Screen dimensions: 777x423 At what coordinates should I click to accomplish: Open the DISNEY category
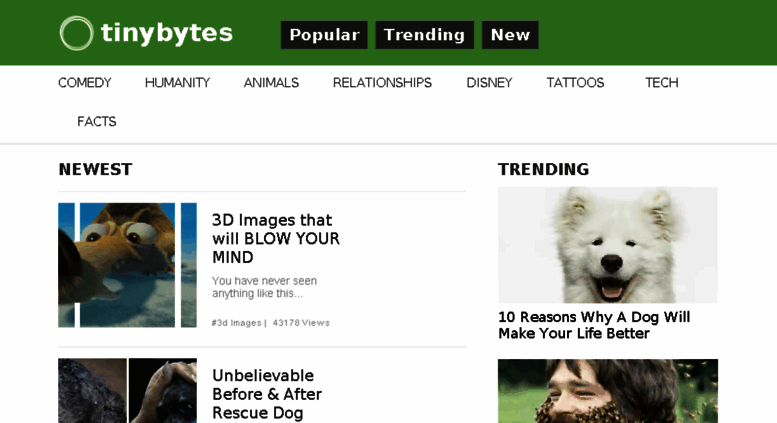pyautogui.click(x=489, y=83)
